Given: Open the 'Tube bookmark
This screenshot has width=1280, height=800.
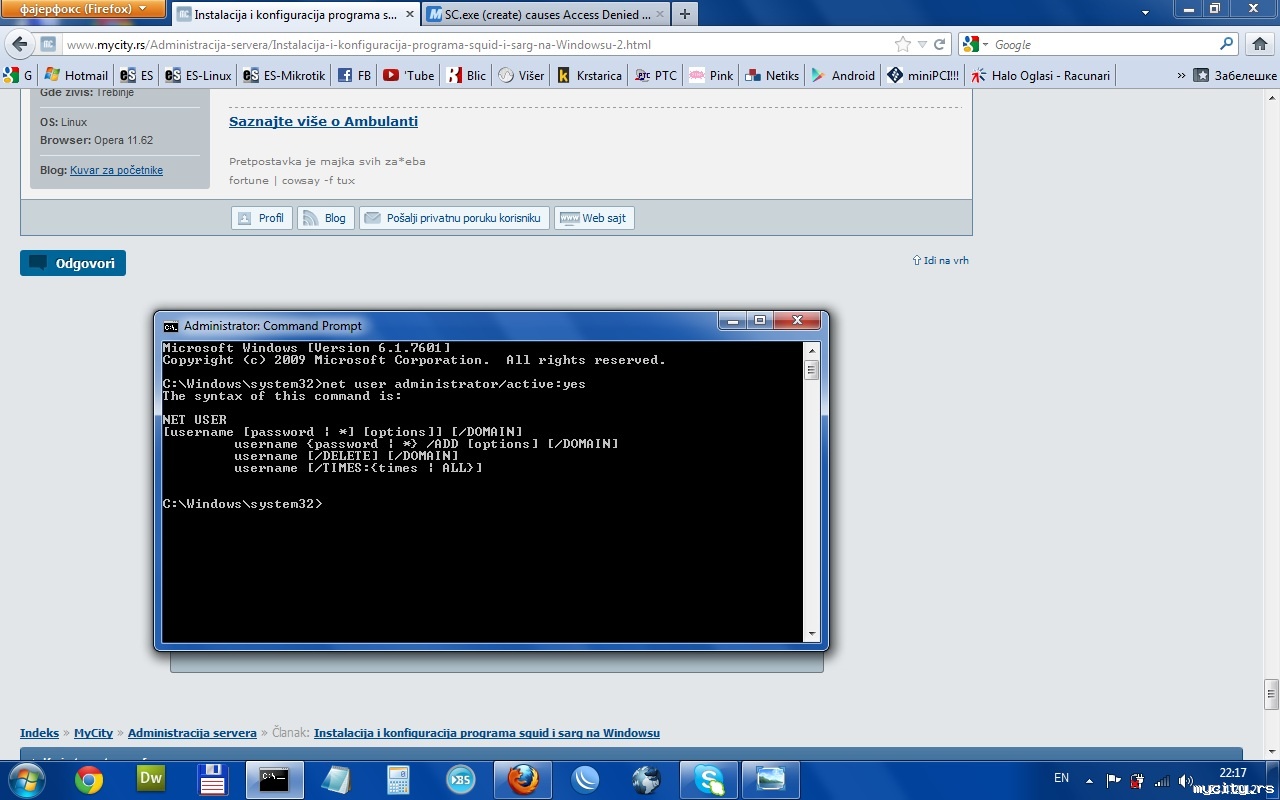Looking at the screenshot, I should (x=409, y=75).
